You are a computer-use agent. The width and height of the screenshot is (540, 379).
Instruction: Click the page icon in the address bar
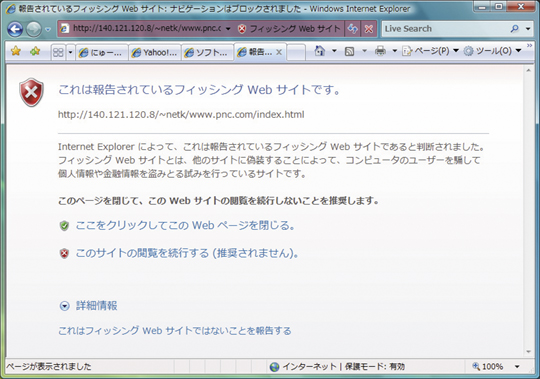click(64, 29)
